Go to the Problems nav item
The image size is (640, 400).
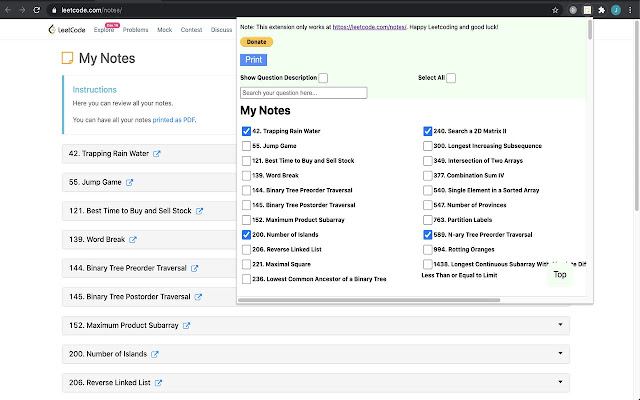click(x=136, y=30)
